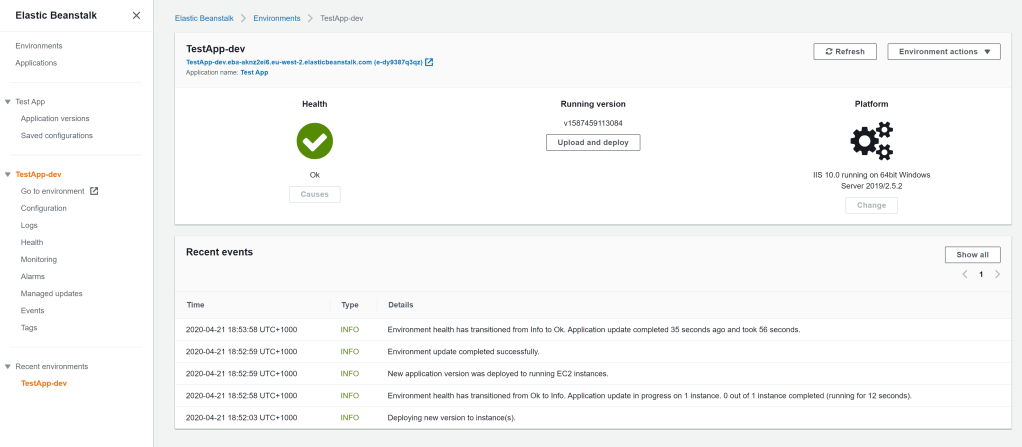Image resolution: width=1022 pixels, height=447 pixels.
Task: Open environment URL external link icon
Action: tap(429, 62)
